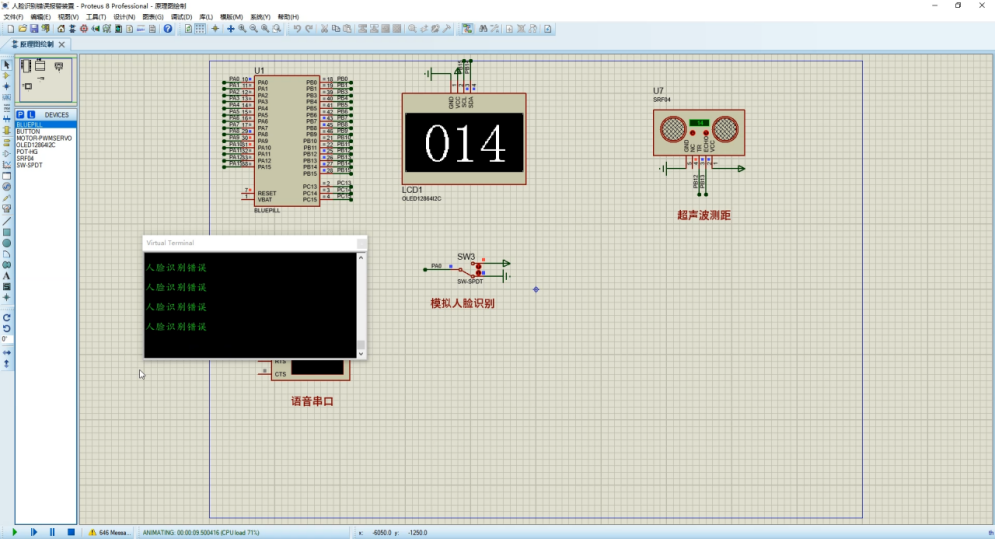Open the 646 Messages warning log
Viewport: 995px width, 539px height.
click(x=108, y=532)
